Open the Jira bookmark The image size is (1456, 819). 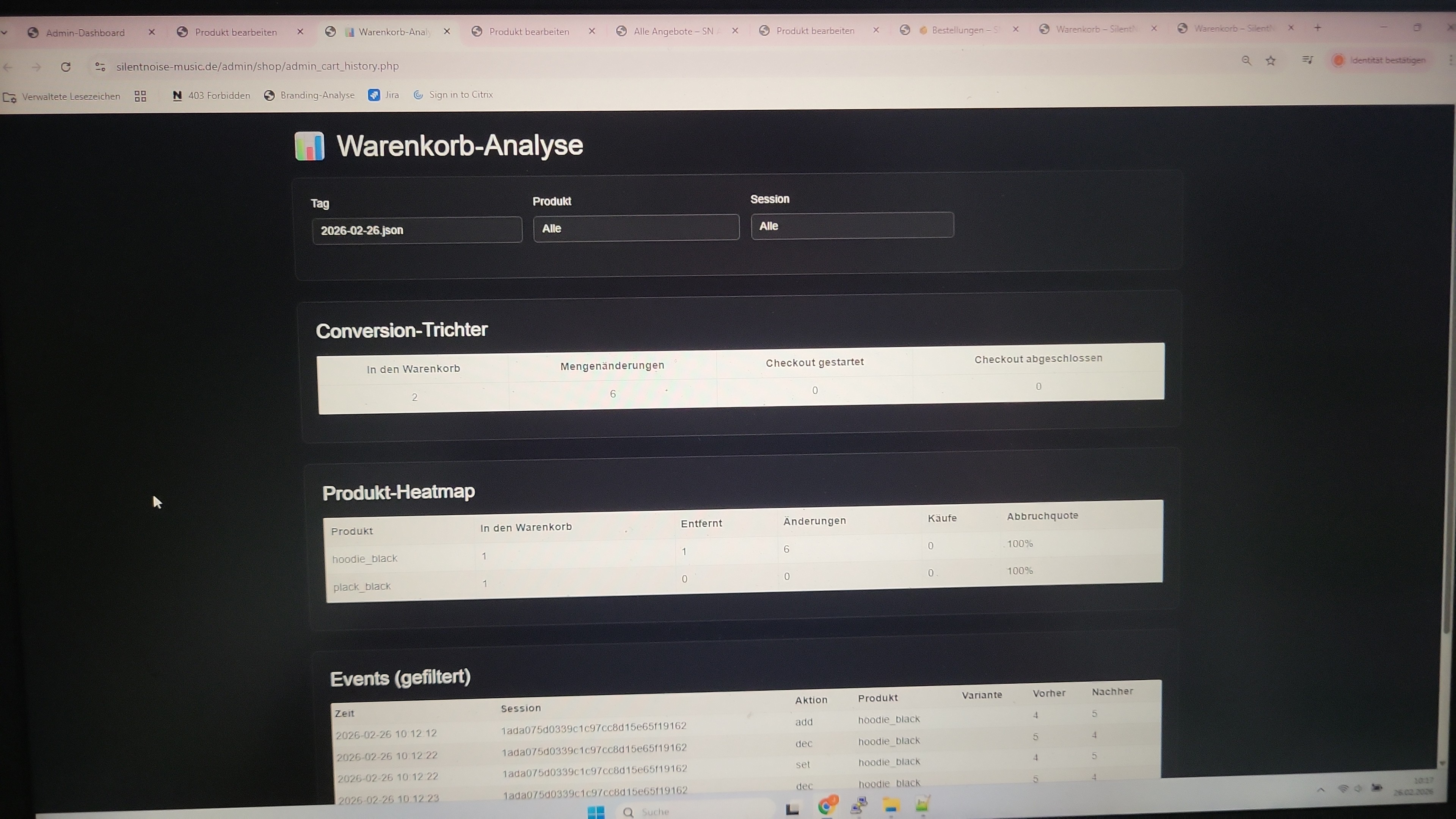pyautogui.click(x=384, y=95)
